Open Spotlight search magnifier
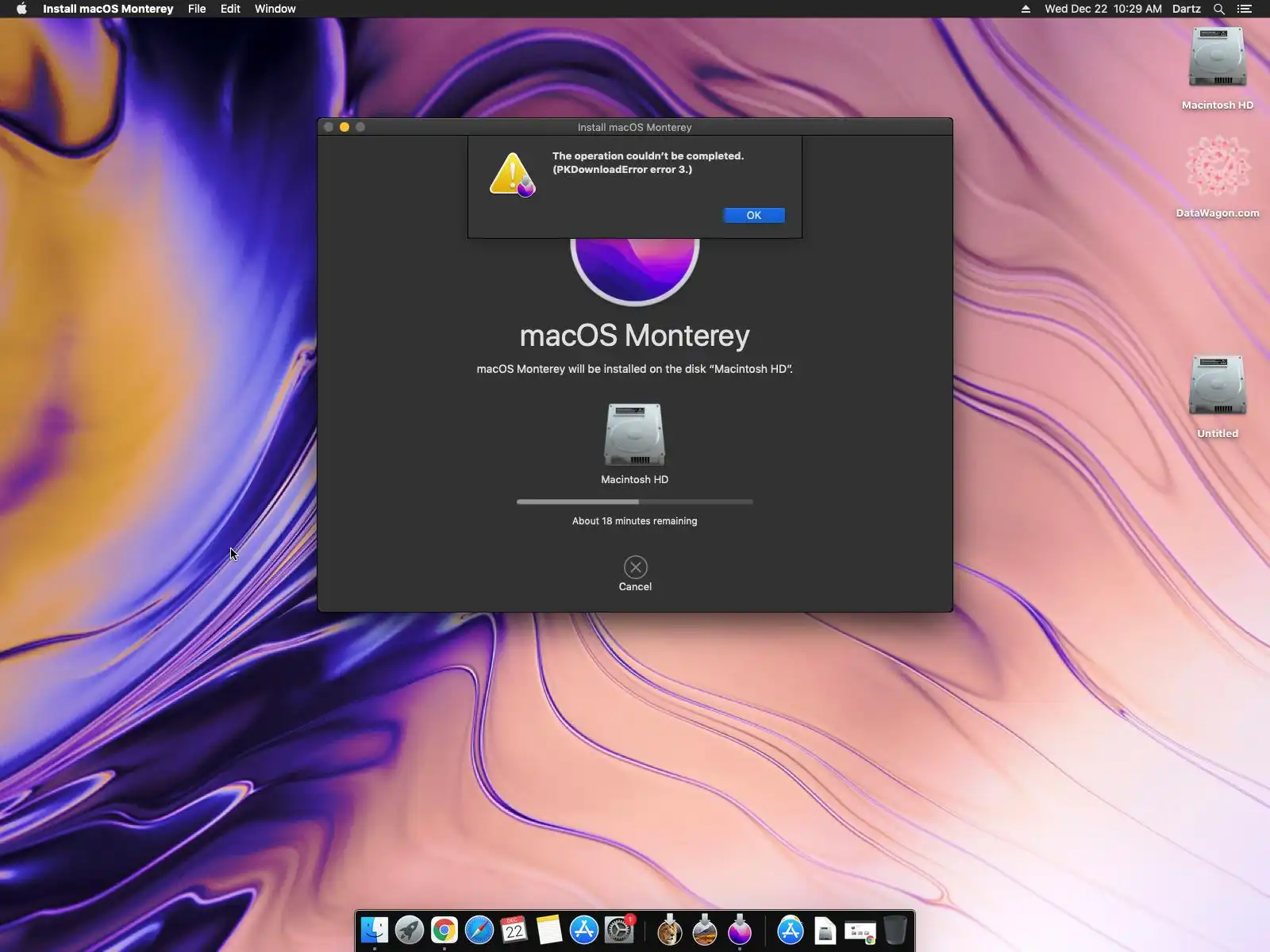This screenshot has width=1270, height=952. pyautogui.click(x=1219, y=9)
